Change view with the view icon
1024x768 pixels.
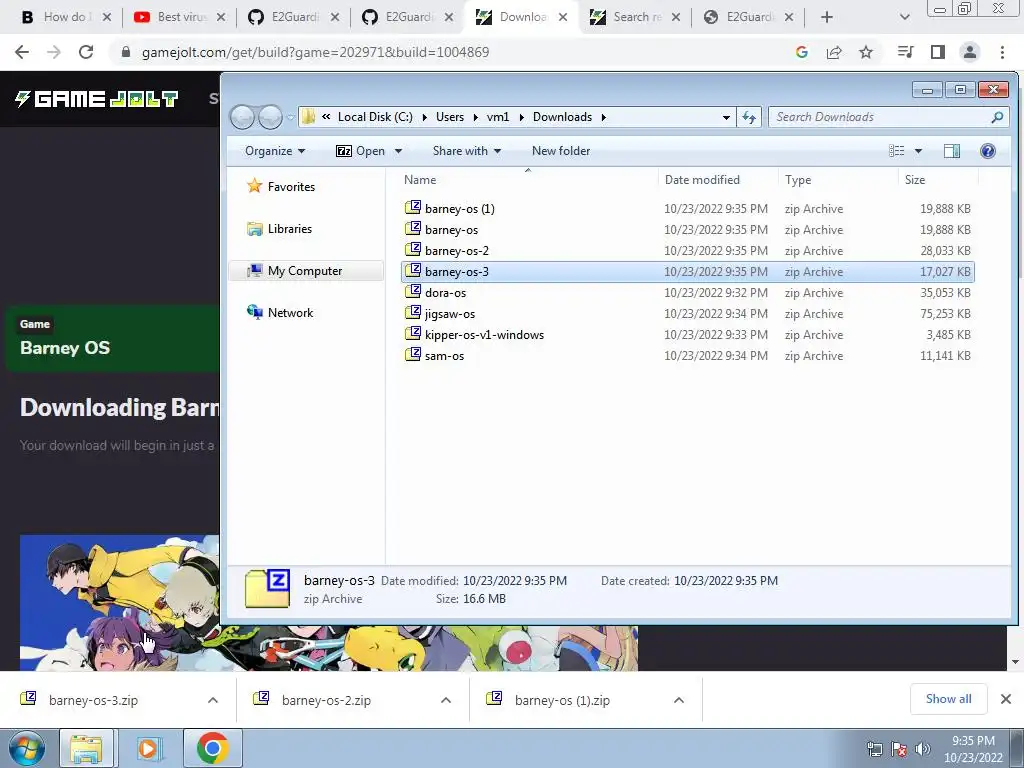[897, 151]
